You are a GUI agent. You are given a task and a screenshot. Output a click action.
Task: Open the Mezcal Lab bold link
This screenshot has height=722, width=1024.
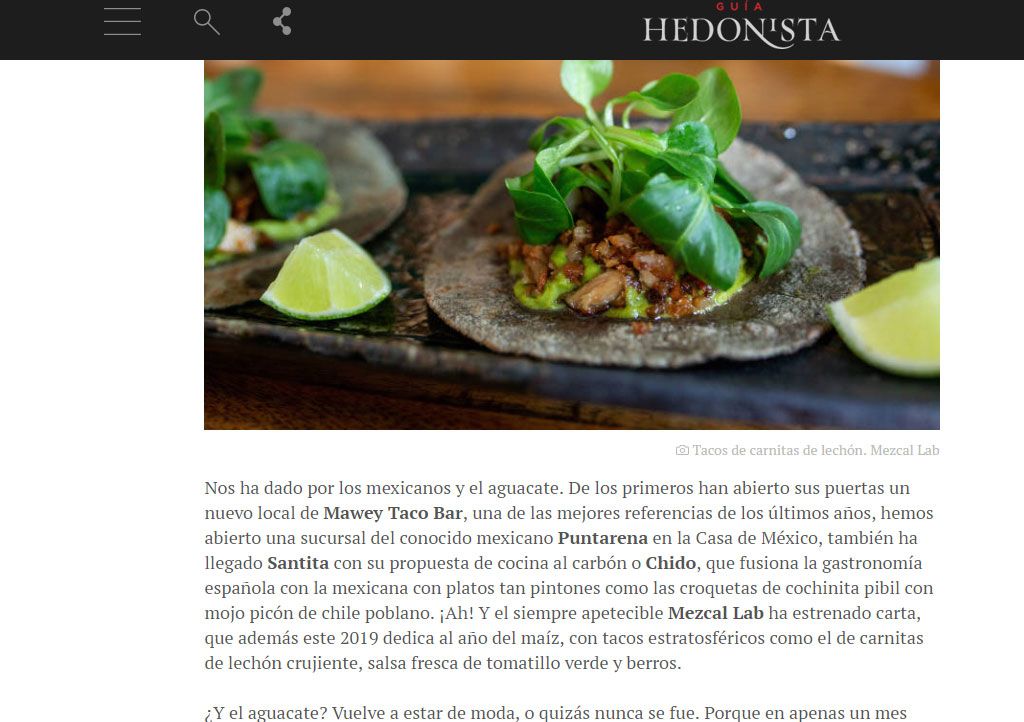point(716,614)
